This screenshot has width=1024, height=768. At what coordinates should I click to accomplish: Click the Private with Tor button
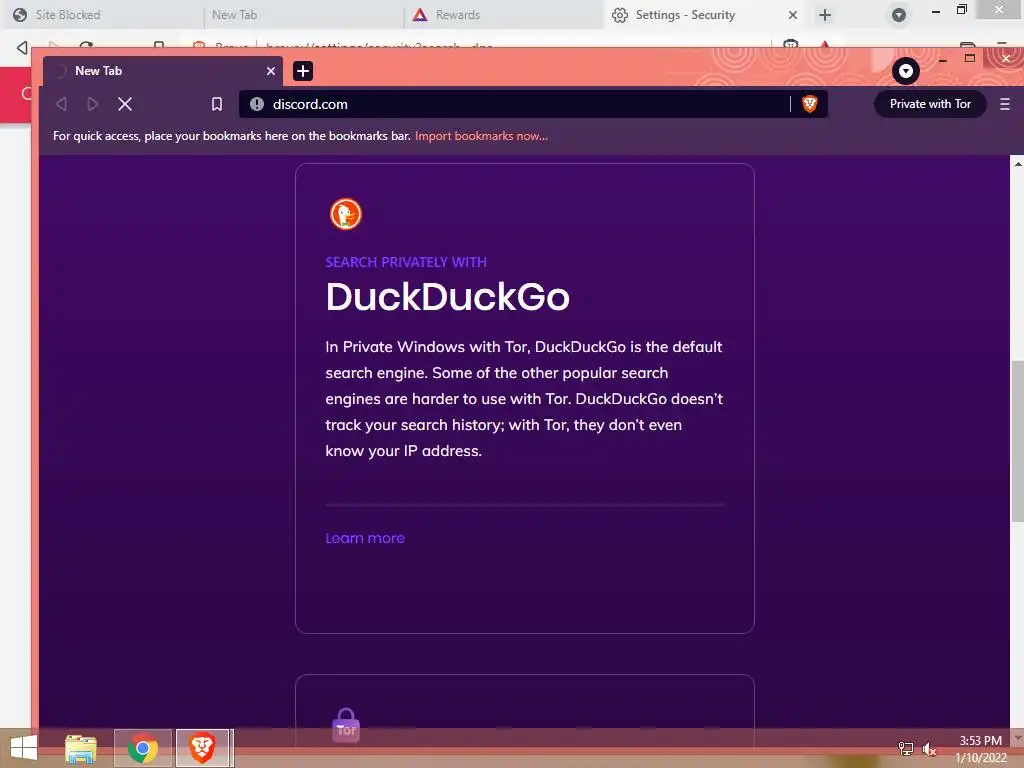pos(930,104)
